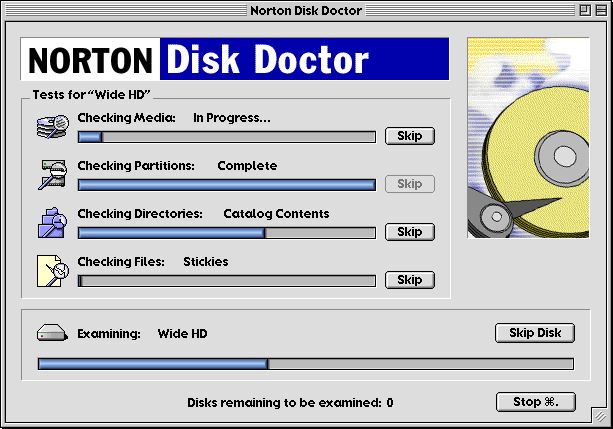Click the dimmed Skip button for Partitions

click(410, 184)
